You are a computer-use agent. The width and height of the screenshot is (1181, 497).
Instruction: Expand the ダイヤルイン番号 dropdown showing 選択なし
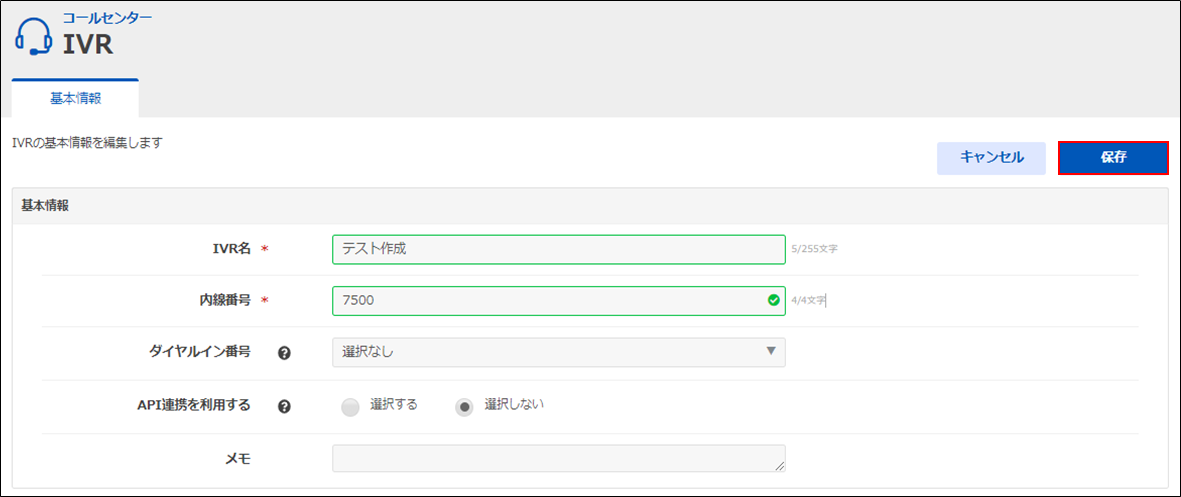tap(558, 352)
